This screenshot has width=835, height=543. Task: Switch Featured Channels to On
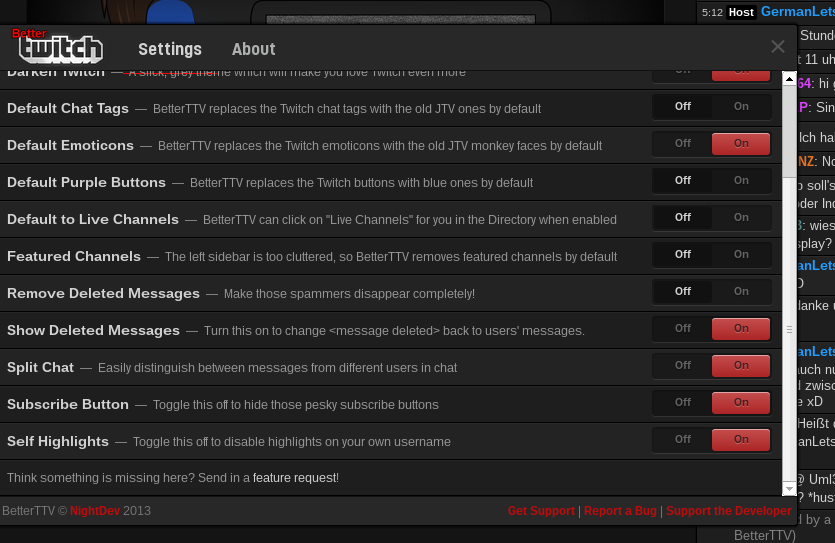pyautogui.click(x=741, y=255)
